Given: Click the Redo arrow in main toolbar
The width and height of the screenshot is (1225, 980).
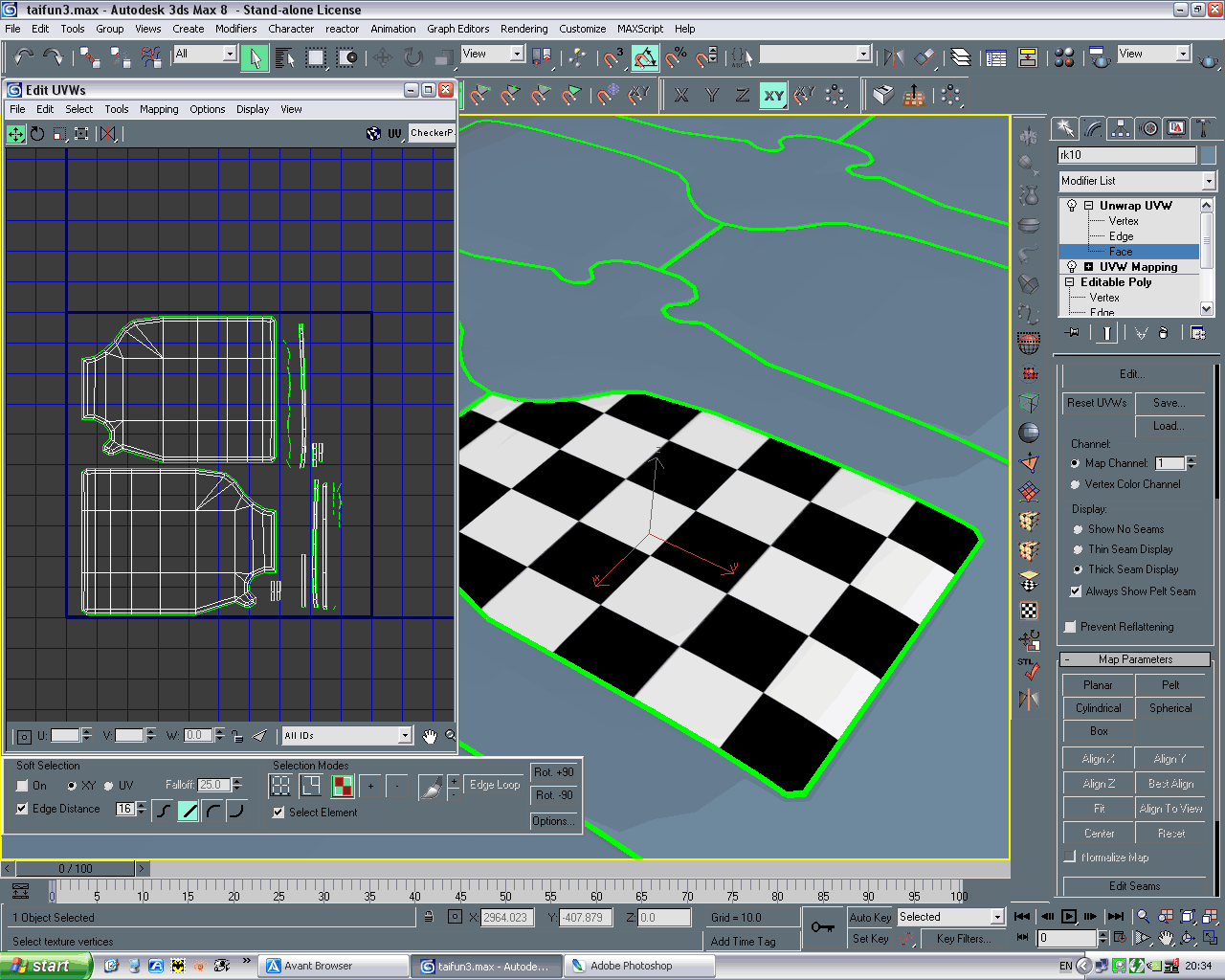Looking at the screenshot, I should point(53,57).
